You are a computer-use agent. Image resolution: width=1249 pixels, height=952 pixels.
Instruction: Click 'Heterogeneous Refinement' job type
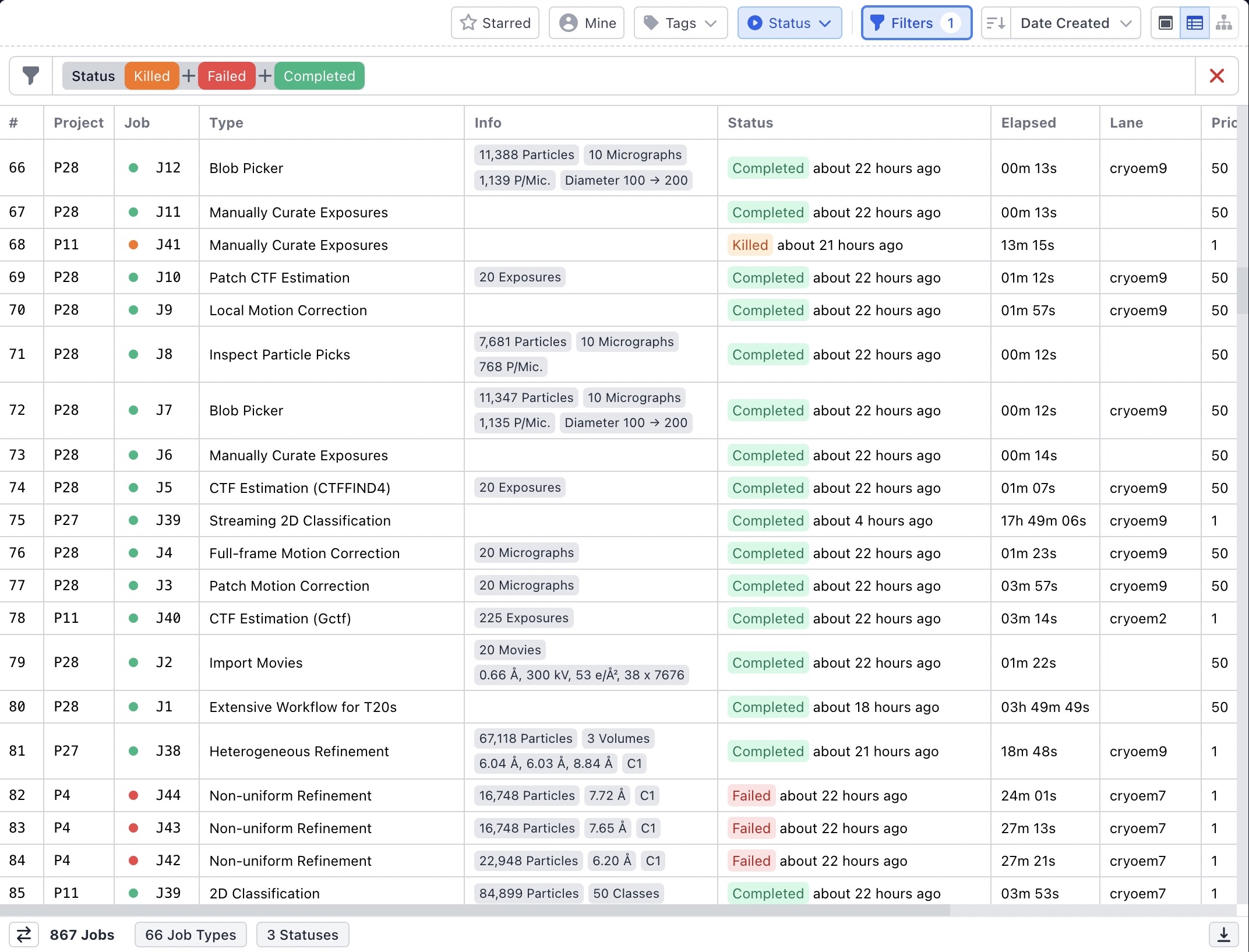299,752
